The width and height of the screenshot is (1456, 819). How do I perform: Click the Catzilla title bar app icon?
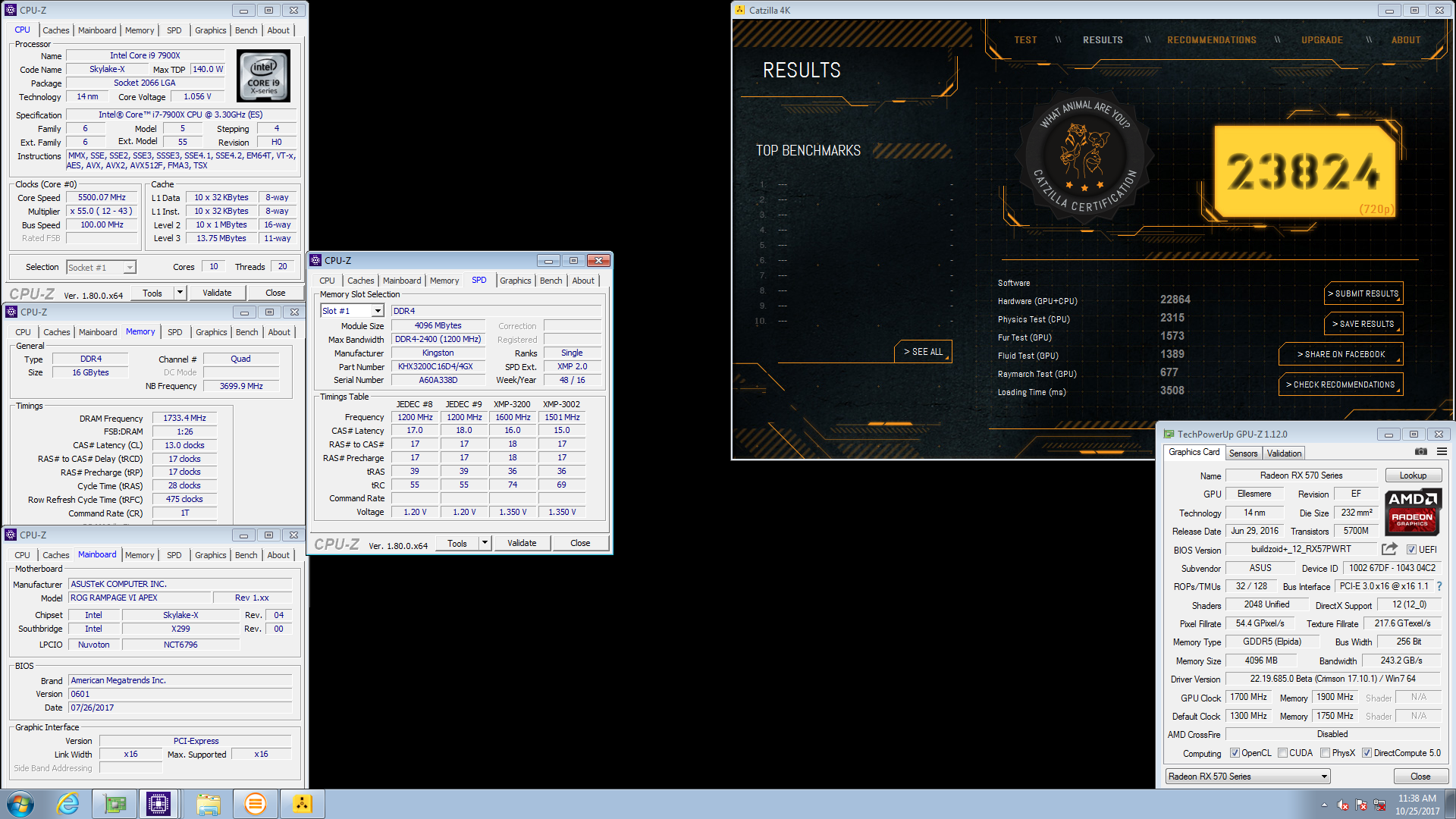coord(740,10)
